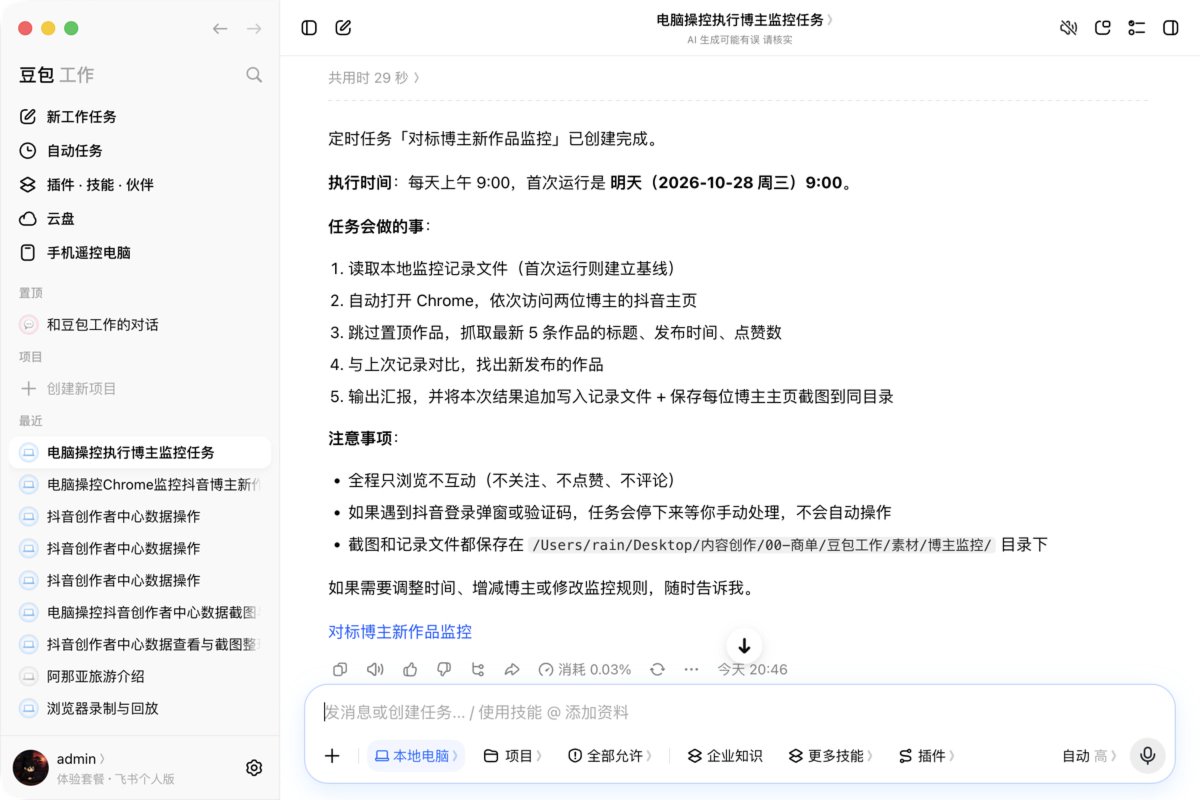1200x800 pixels.
Task: Share the reply with the arrow icon
Action: click(512, 669)
